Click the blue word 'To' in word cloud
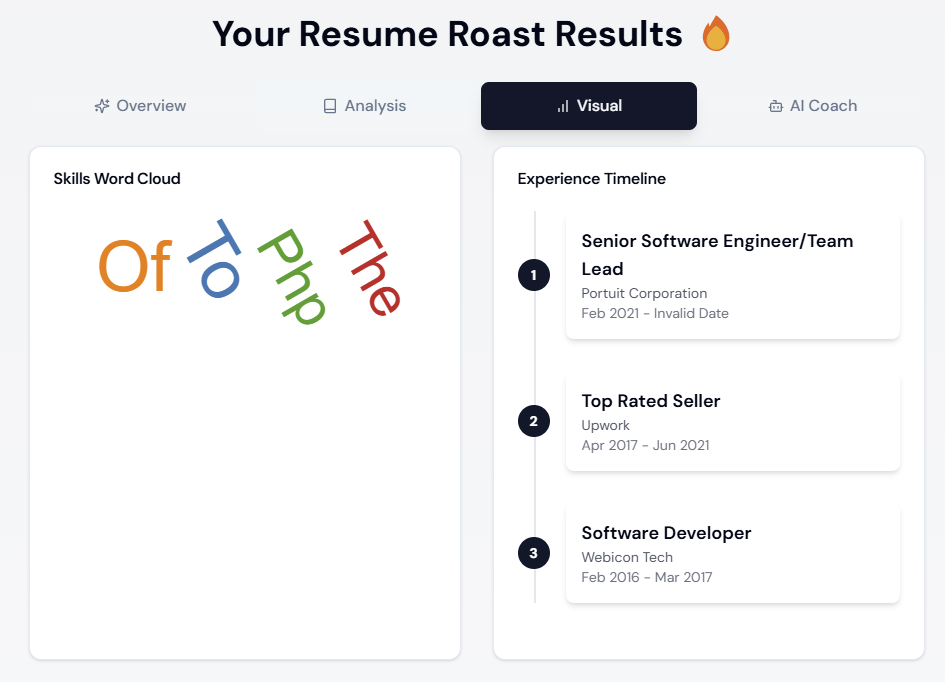 [x=215, y=259]
